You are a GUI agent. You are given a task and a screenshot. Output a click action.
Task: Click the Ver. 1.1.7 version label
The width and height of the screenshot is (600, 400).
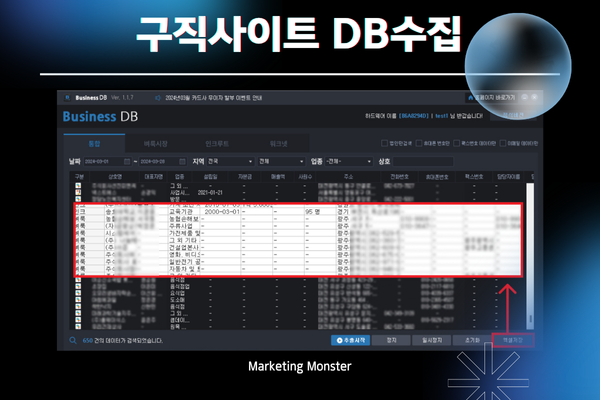click(x=122, y=98)
